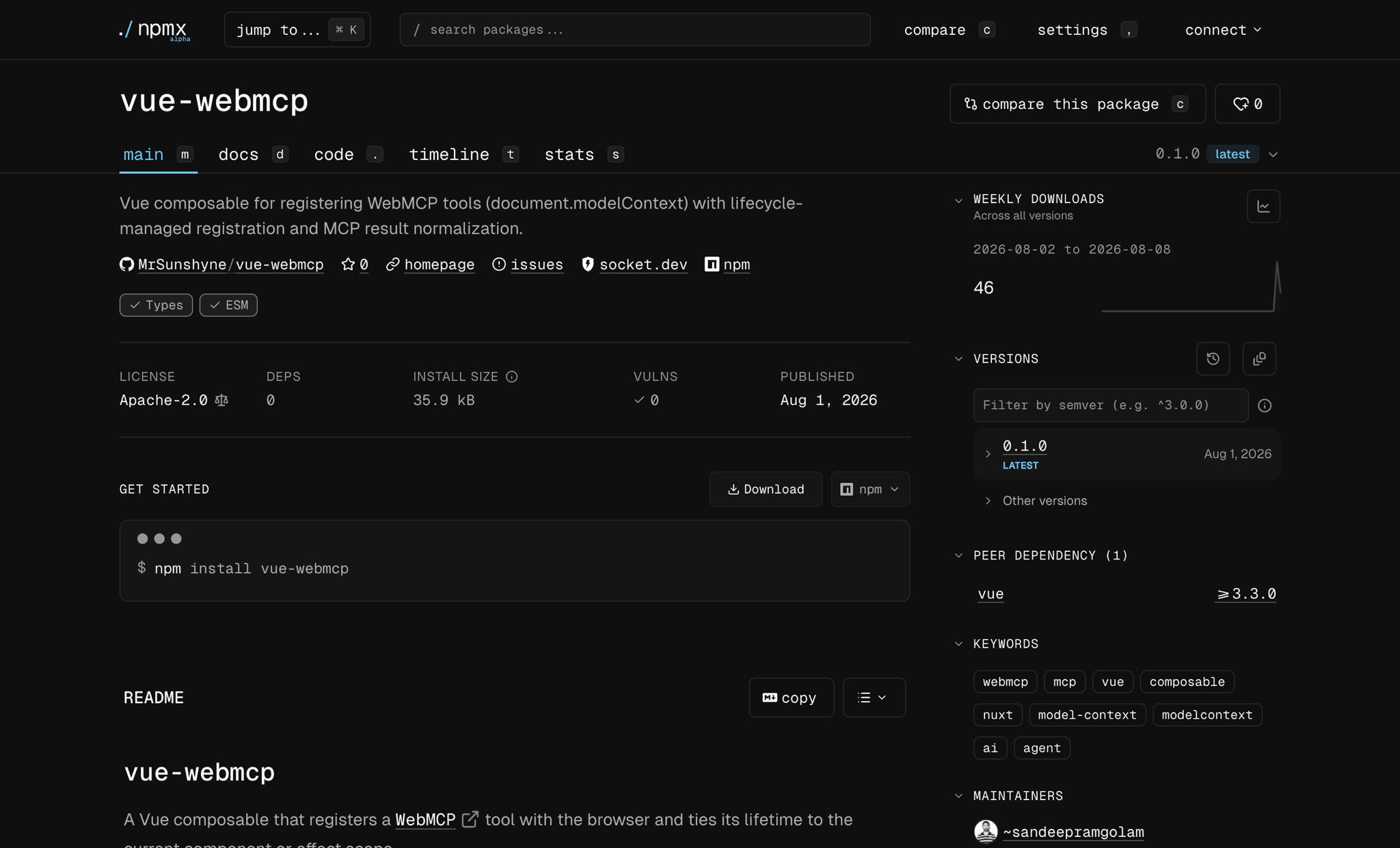Open the 0.1.0 latest version selector
Screen dimensions: 1400x848
(x=1217, y=154)
